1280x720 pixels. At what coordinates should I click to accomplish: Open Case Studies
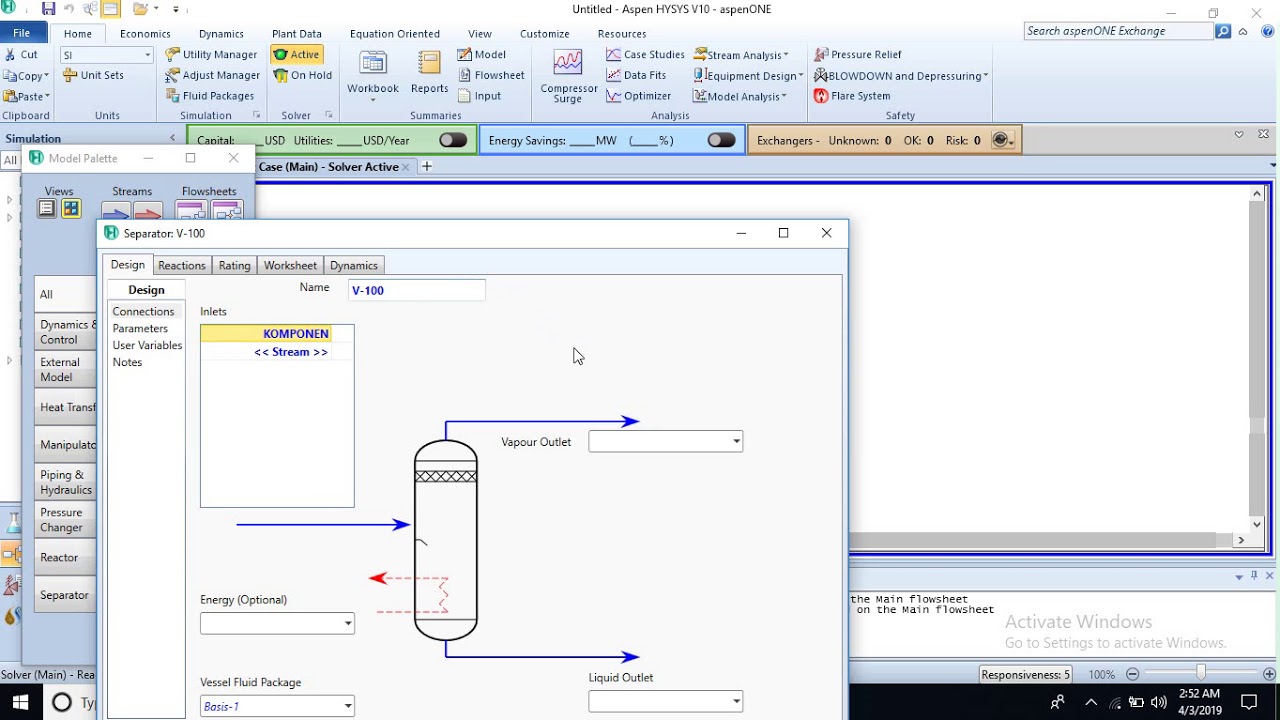(x=645, y=54)
